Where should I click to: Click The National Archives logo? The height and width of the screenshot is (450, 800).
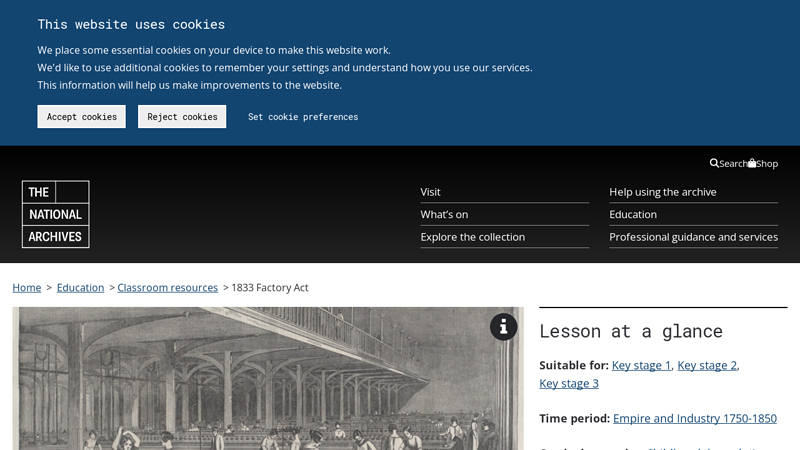[x=55, y=214]
